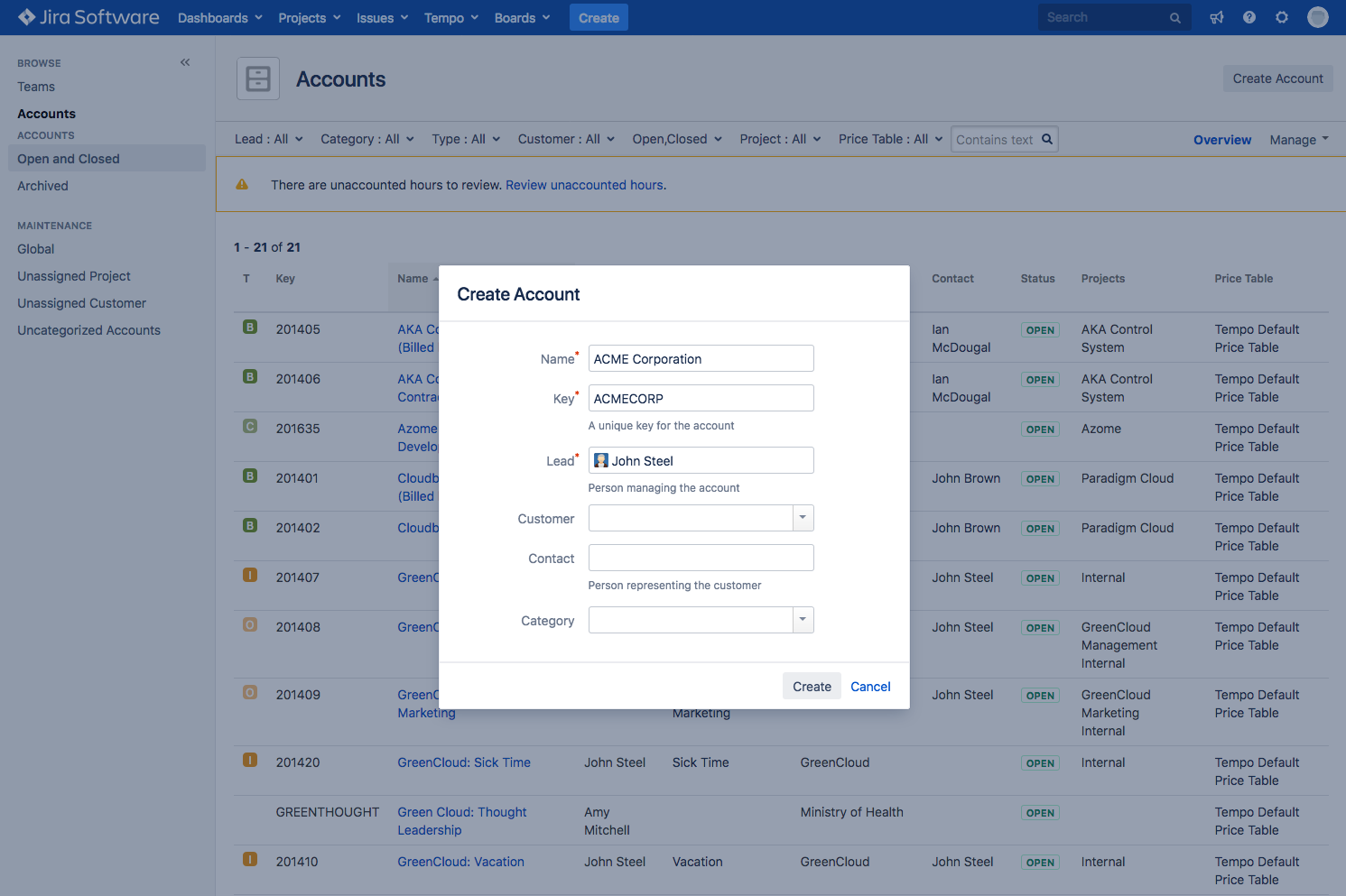
Task: Click the Accounts page header icon
Action: click(x=258, y=79)
